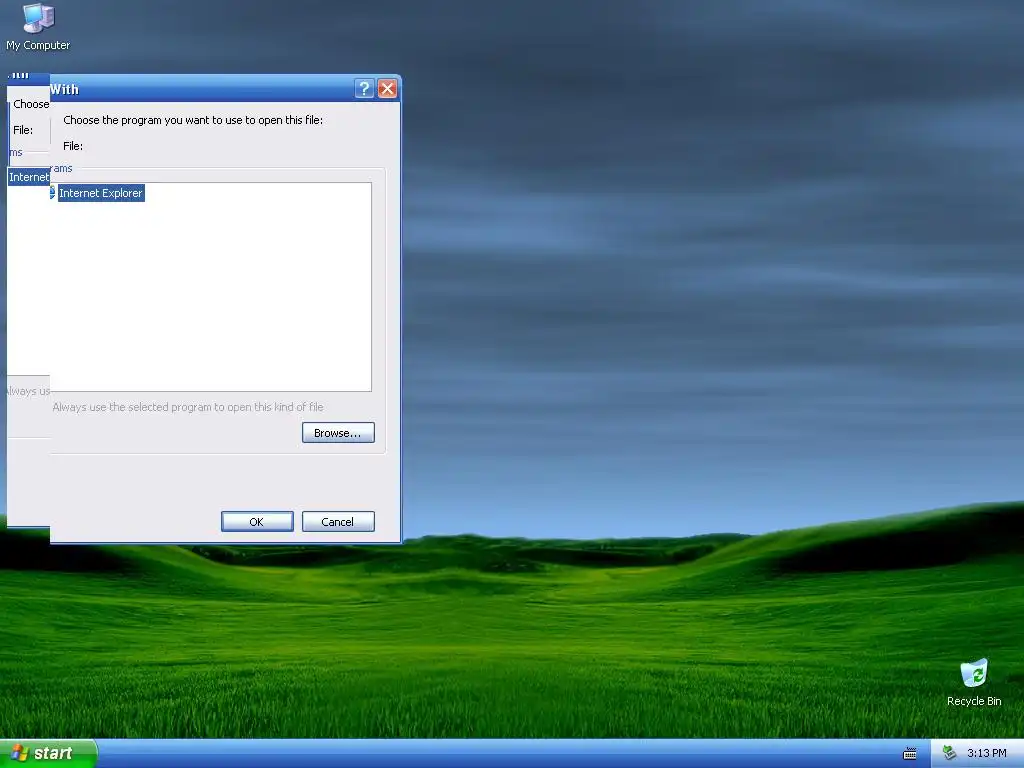Click the keyboard icon in taskbar

click(910, 754)
